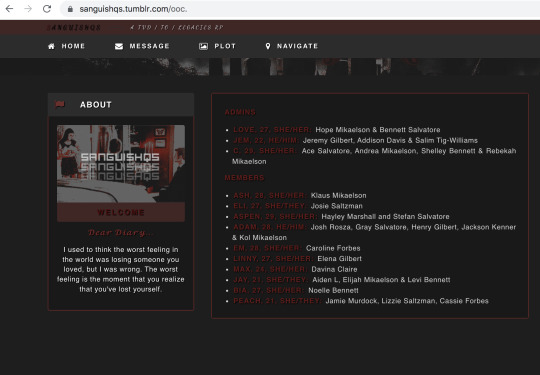The image size is (540, 375).
Task: Click the lock icon in address bar
Action: point(70,9)
